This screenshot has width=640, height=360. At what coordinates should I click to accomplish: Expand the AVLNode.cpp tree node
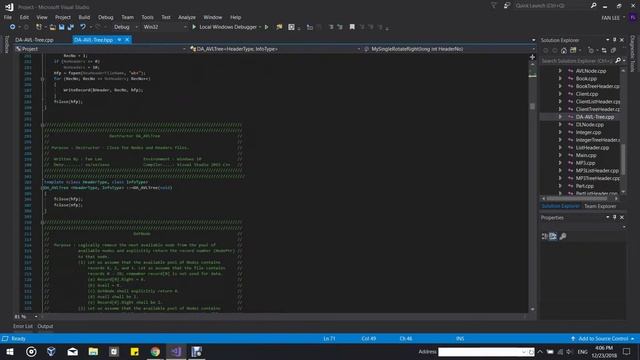(560, 71)
